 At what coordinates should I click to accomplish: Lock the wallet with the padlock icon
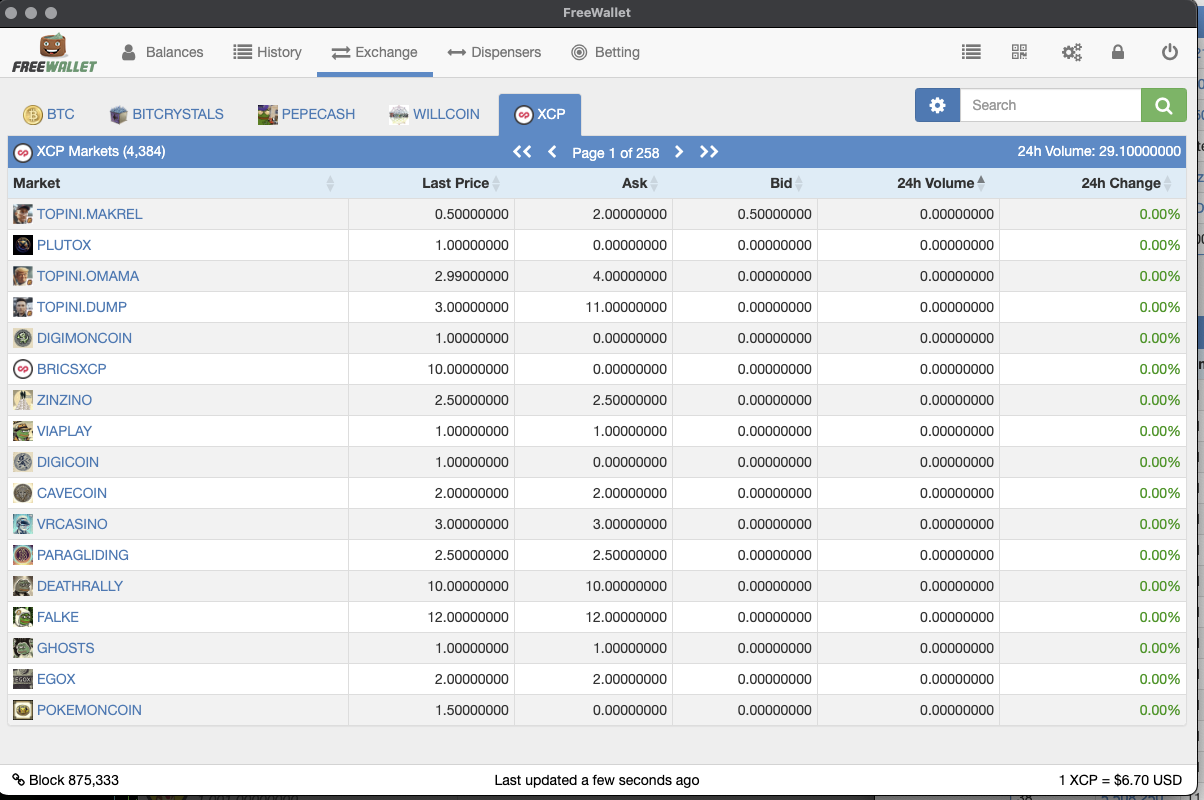tap(1118, 52)
